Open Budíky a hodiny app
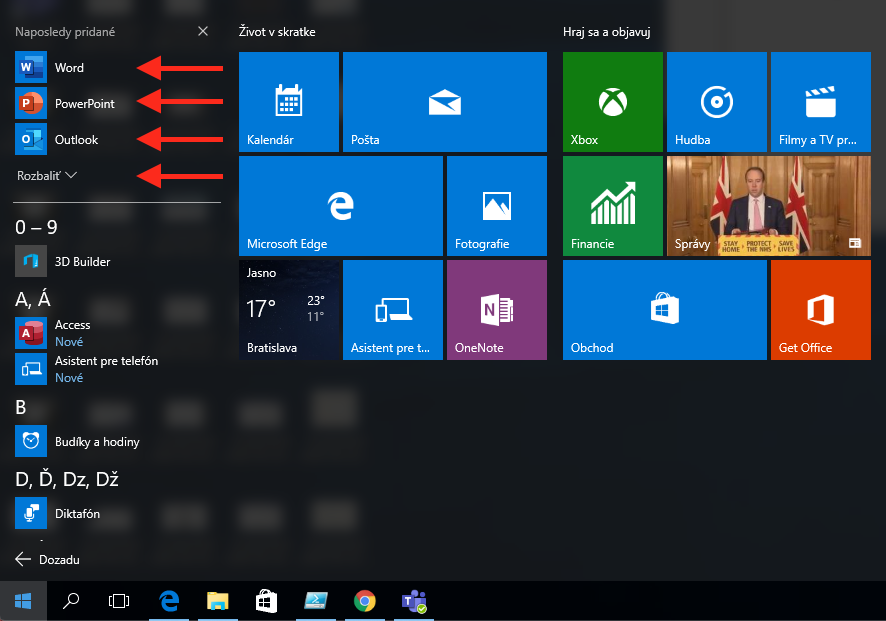This screenshot has width=886, height=621. pyautogui.click(x=96, y=442)
